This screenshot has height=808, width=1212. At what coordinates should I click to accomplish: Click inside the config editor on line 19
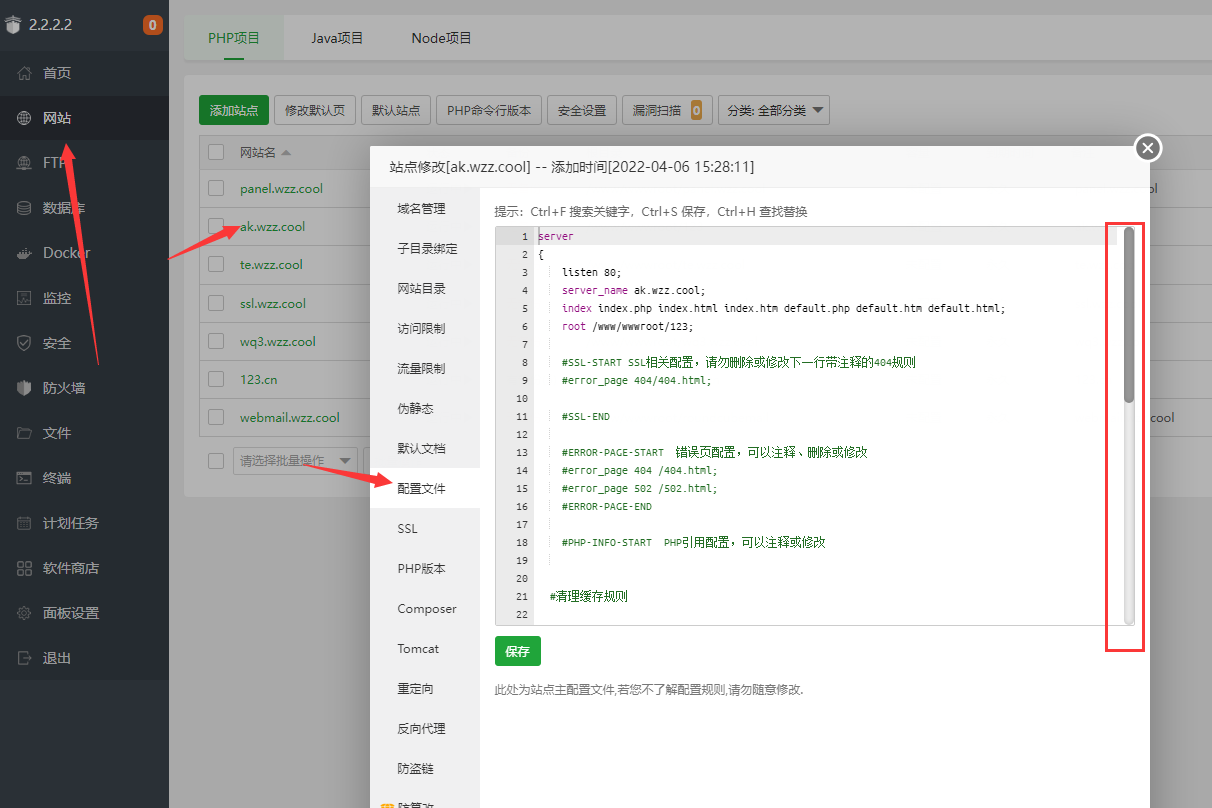pos(827,561)
